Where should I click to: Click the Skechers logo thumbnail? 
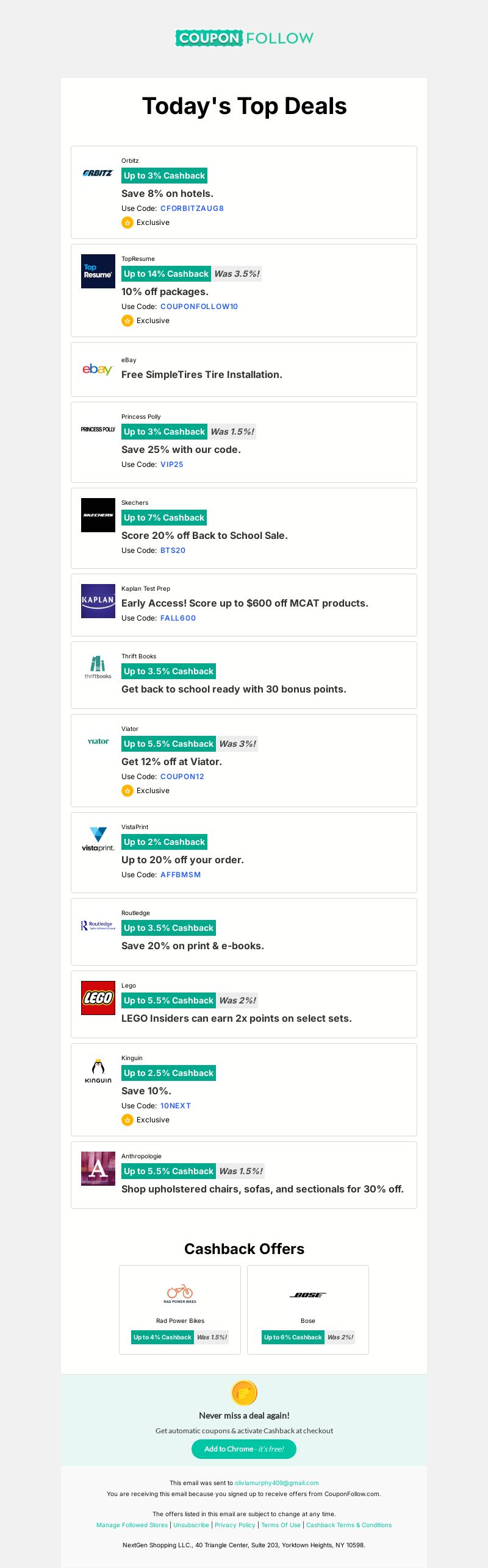tap(98, 515)
